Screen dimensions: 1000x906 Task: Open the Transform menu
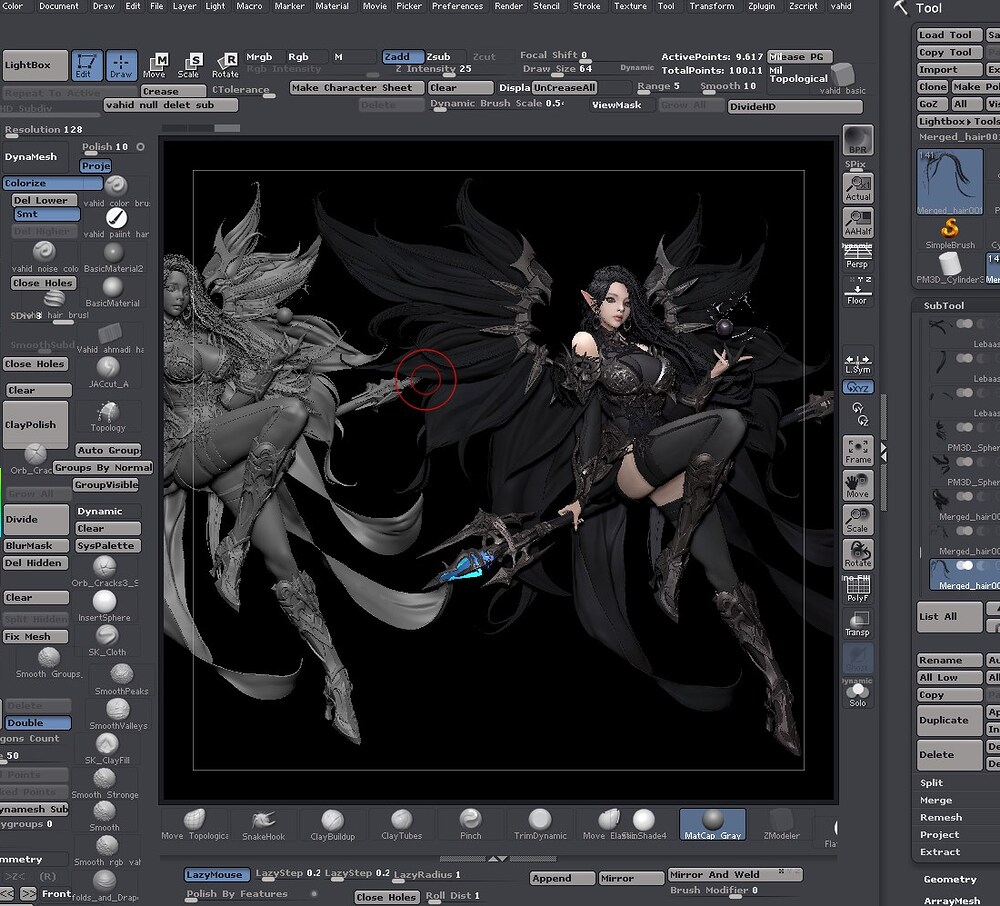tap(712, 6)
